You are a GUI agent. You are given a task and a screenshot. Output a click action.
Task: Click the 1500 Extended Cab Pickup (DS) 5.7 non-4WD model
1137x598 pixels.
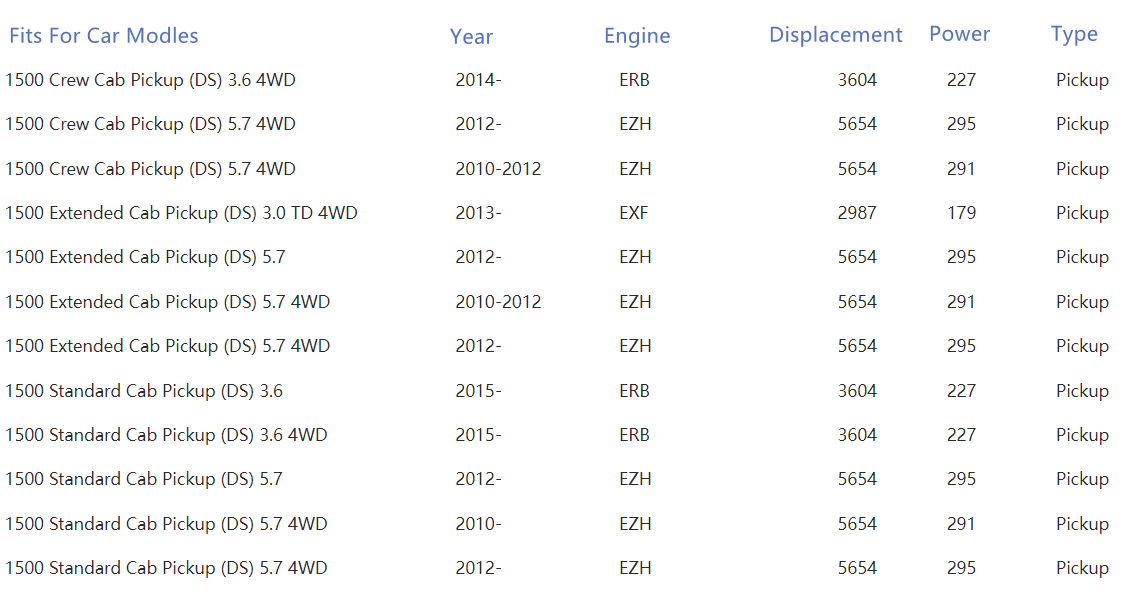(x=145, y=257)
